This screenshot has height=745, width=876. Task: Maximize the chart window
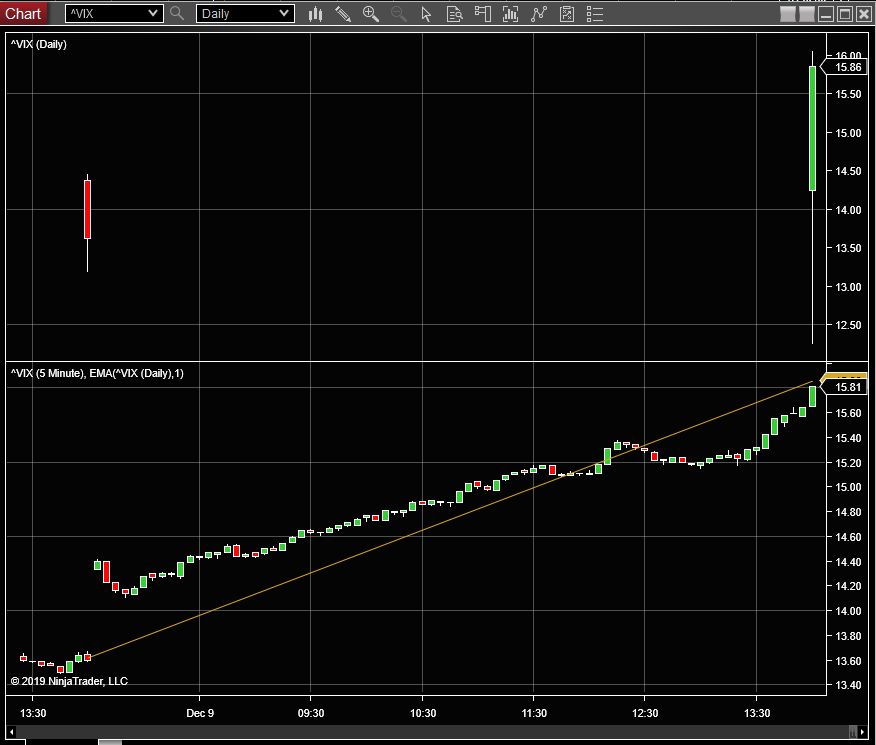(845, 14)
